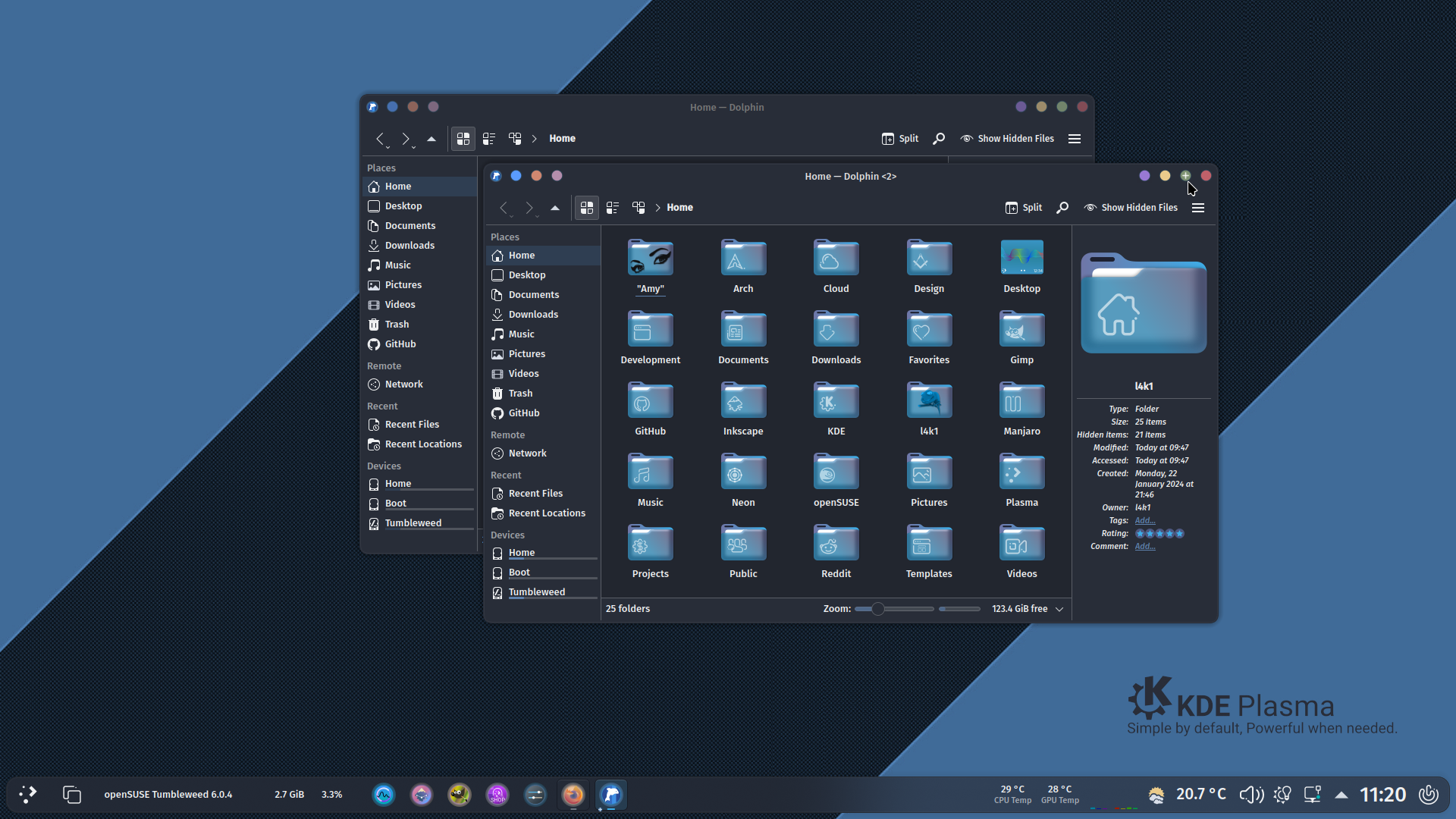Select the Plasma folder icon

click(1022, 472)
